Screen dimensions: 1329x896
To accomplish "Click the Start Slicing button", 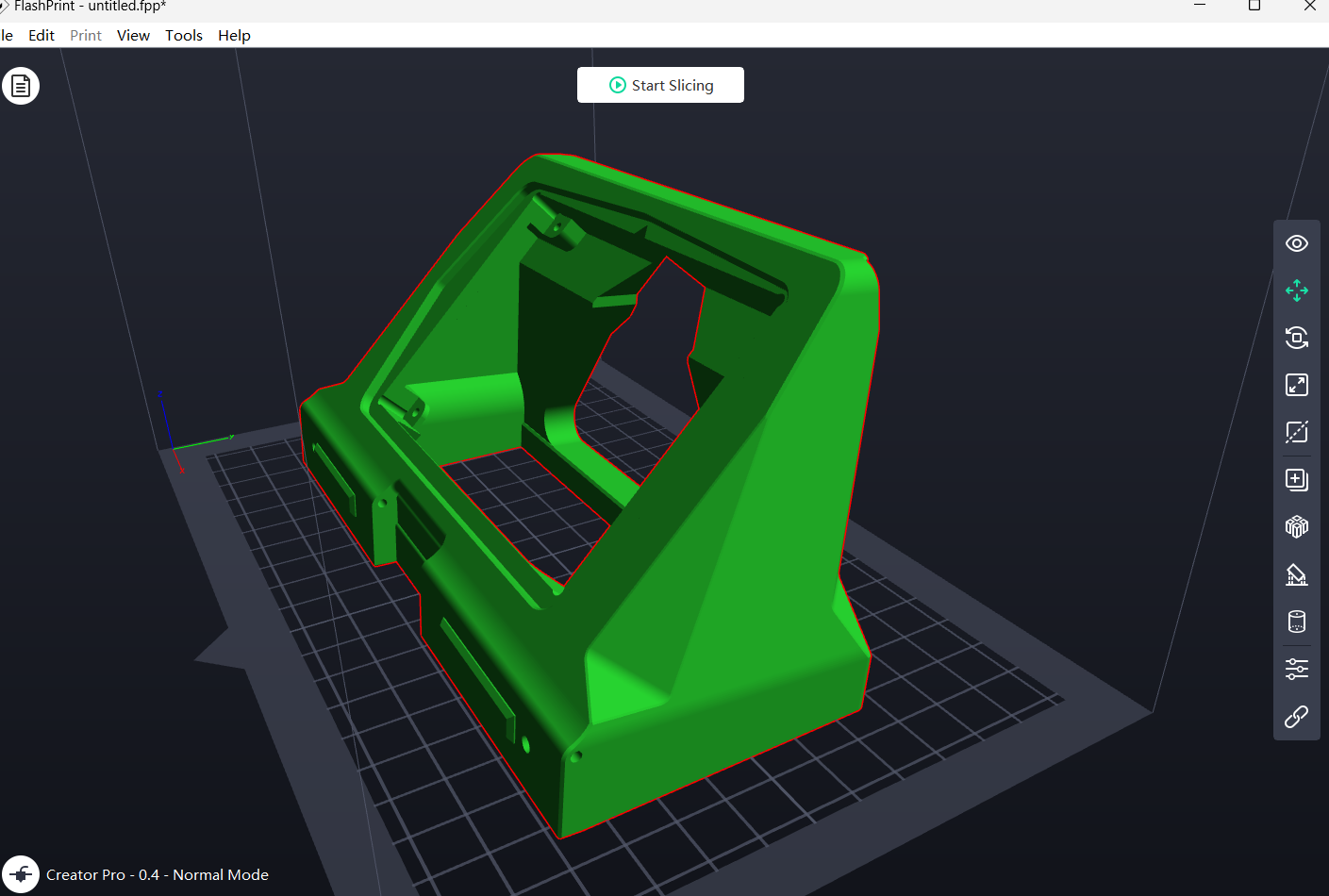I will pyautogui.click(x=660, y=85).
